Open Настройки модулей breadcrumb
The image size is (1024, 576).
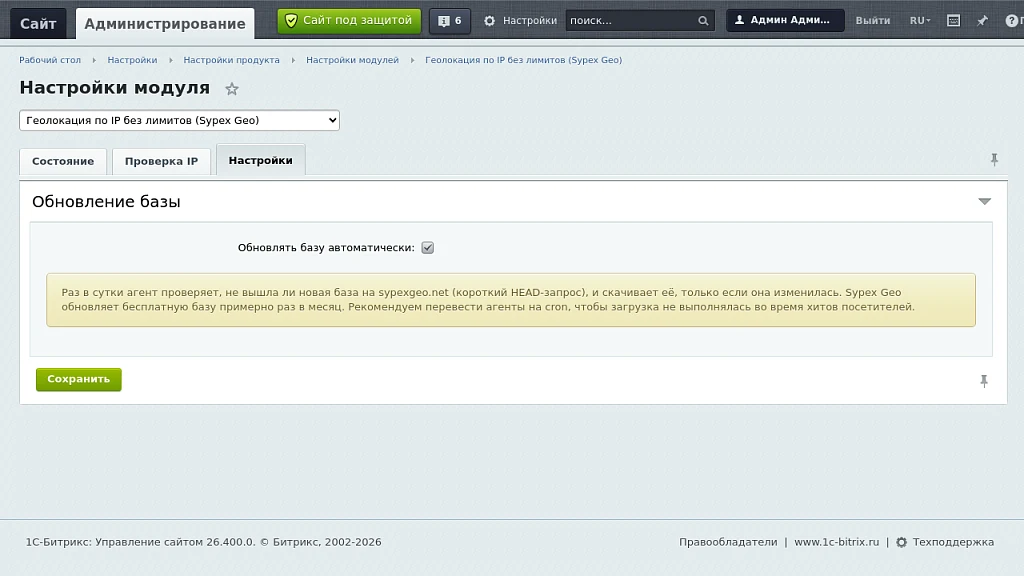(352, 60)
